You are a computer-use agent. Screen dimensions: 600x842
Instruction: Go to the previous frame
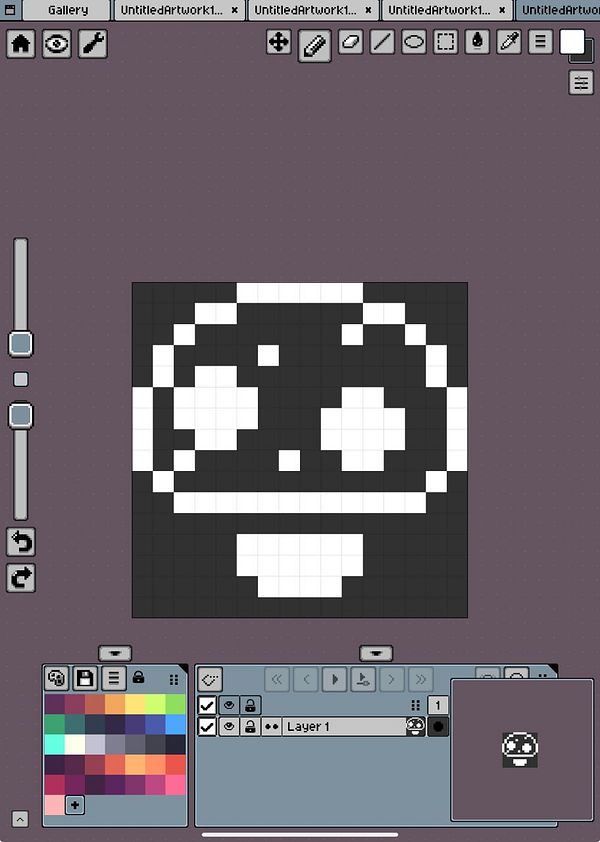[306, 679]
